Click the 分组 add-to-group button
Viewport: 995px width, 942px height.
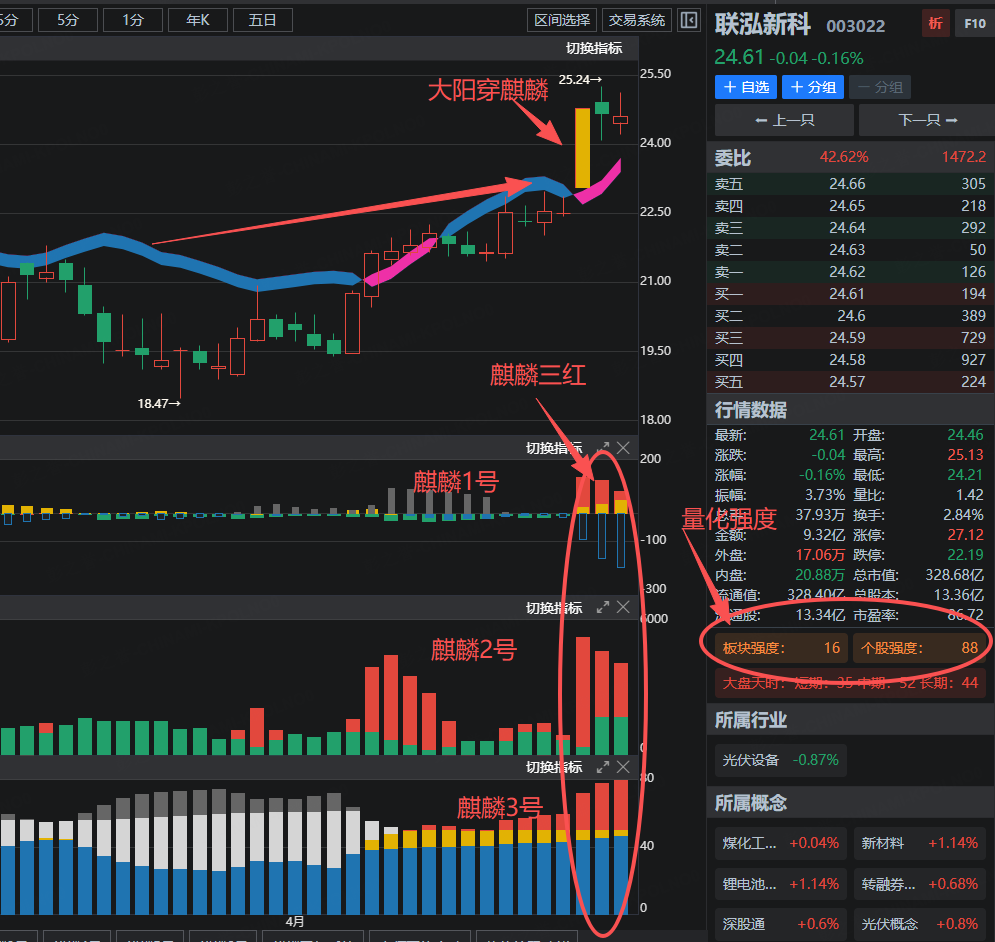[x=813, y=87]
